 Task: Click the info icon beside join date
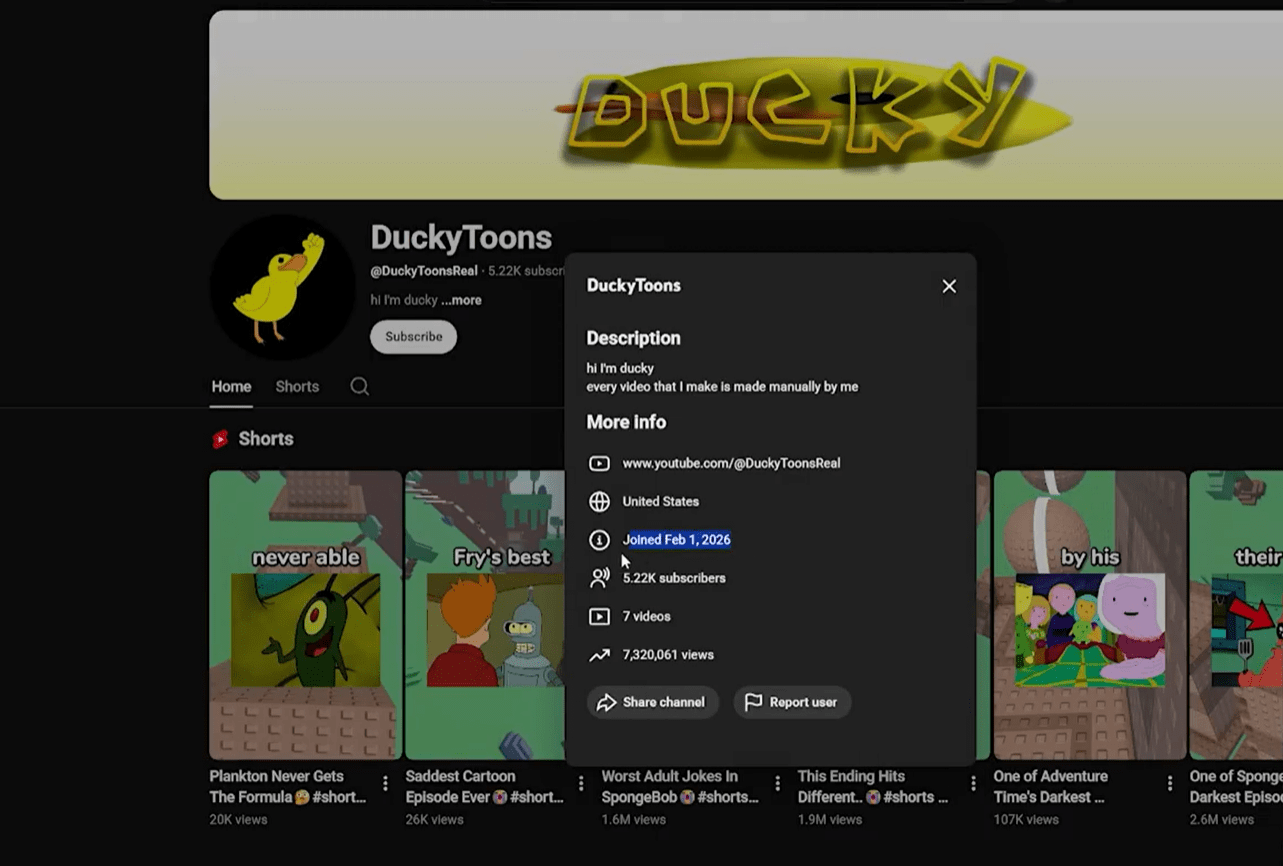click(x=599, y=540)
